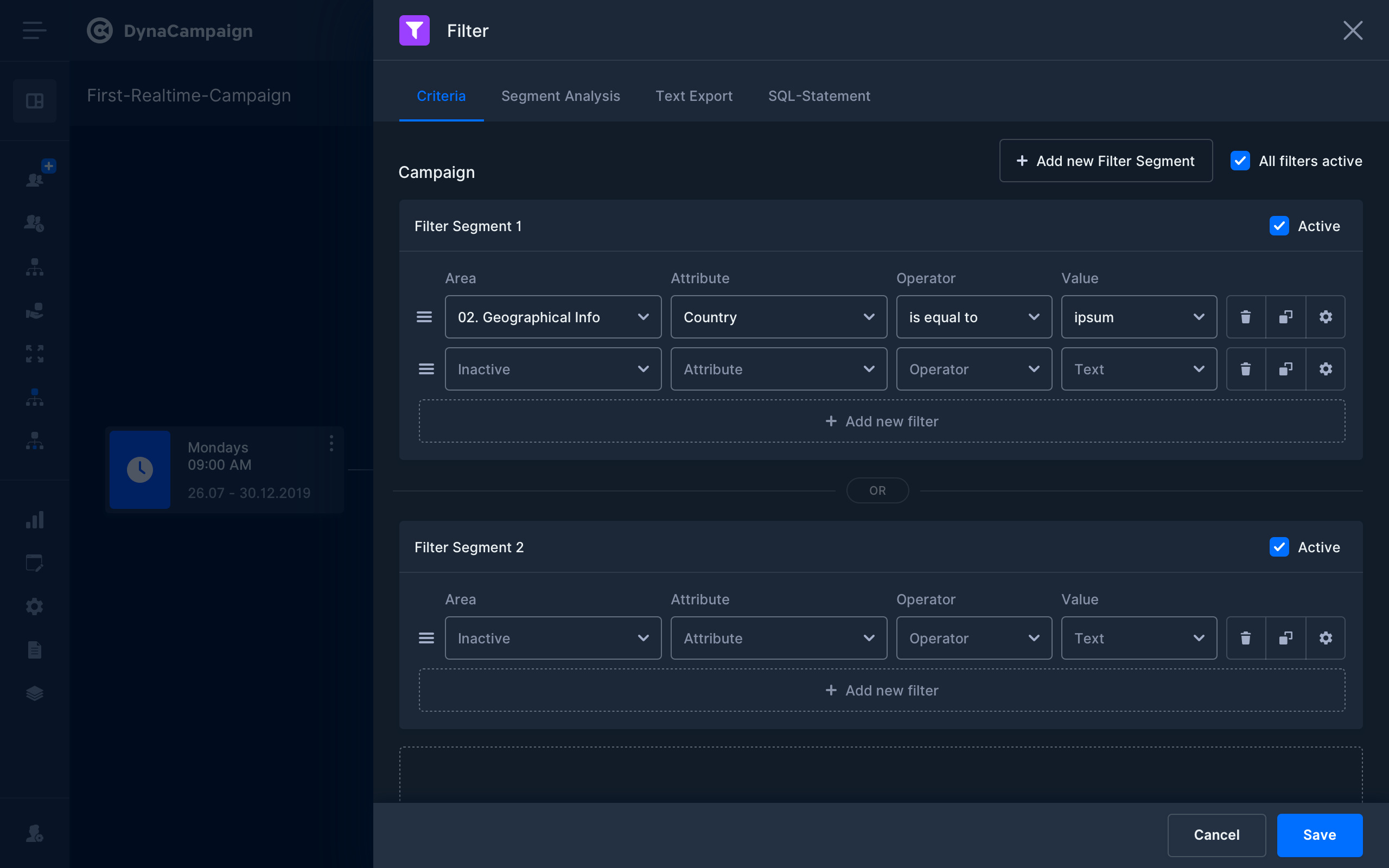Duplicate the Country filter row

1286,317
